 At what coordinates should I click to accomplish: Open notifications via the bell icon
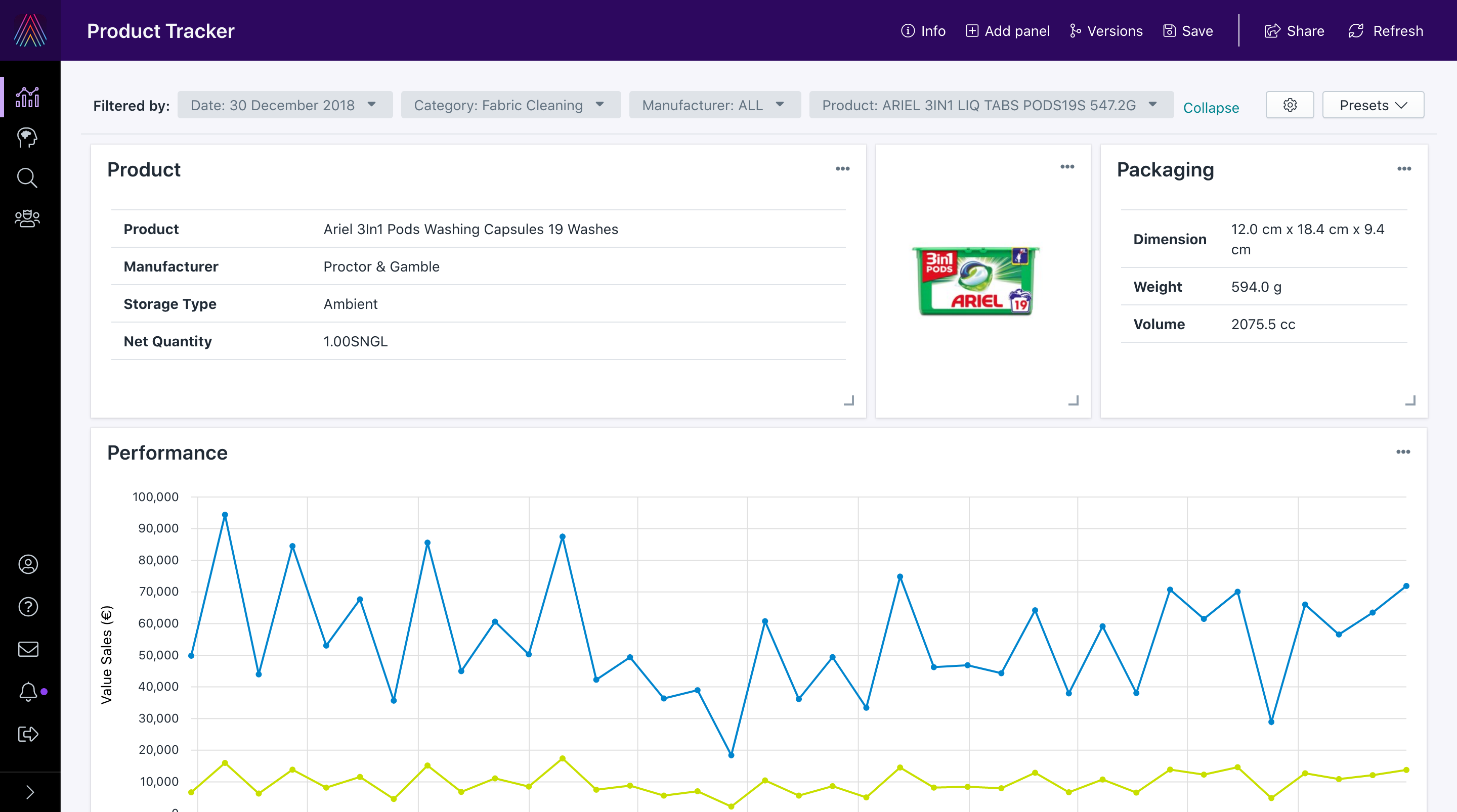(x=27, y=691)
